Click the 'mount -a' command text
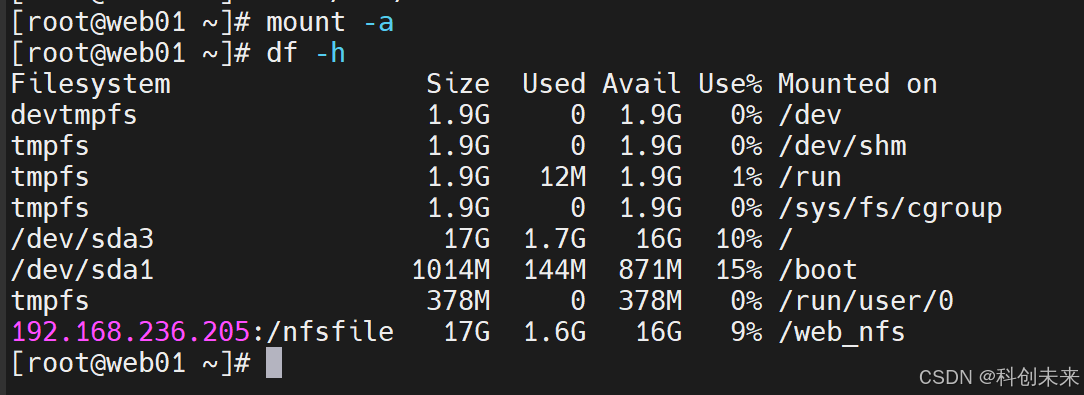 tap(330, 22)
